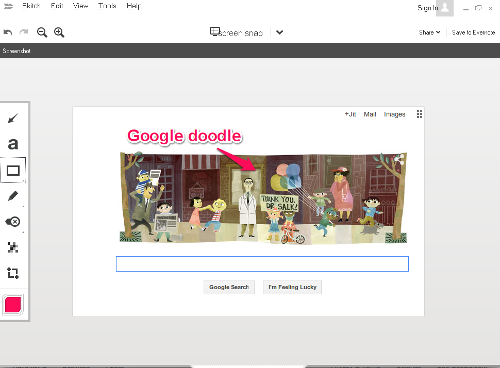Open the red color swatch picker
This screenshot has height=368, width=500.
click(13, 304)
